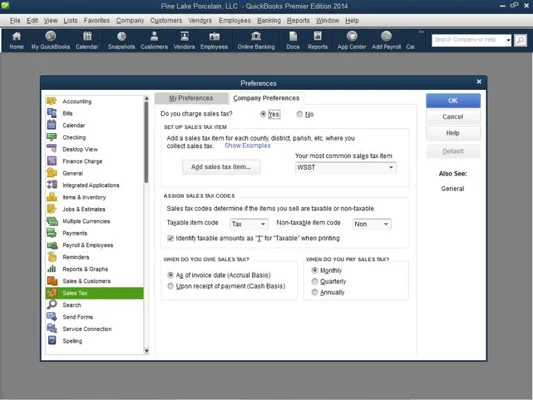The width and height of the screenshot is (533, 400).
Task: Click the Add Payroll toolbar icon
Action: coord(386,40)
